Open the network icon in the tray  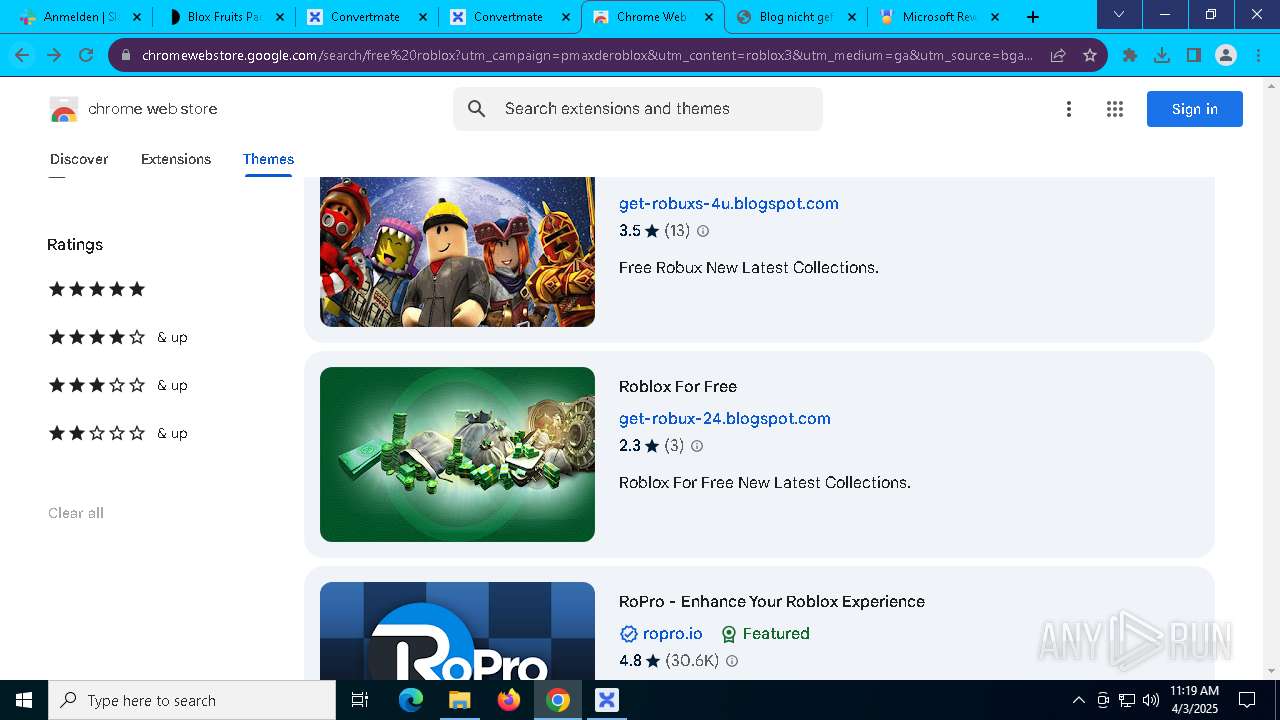pyautogui.click(x=1127, y=700)
